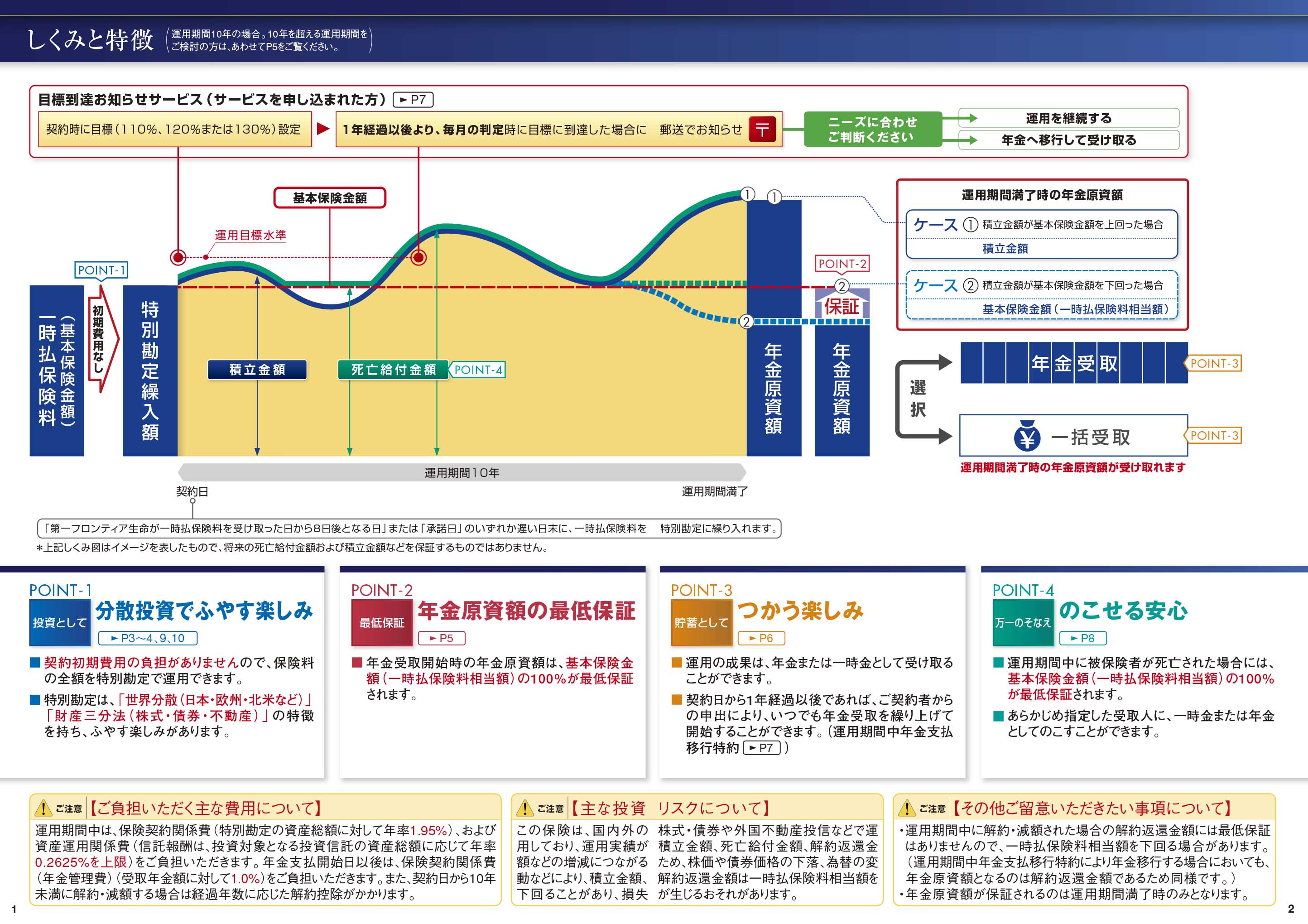Click the orange 貯蓄として badge
The width and height of the screenshot is (1308, 924).
[x=701, y=623]
